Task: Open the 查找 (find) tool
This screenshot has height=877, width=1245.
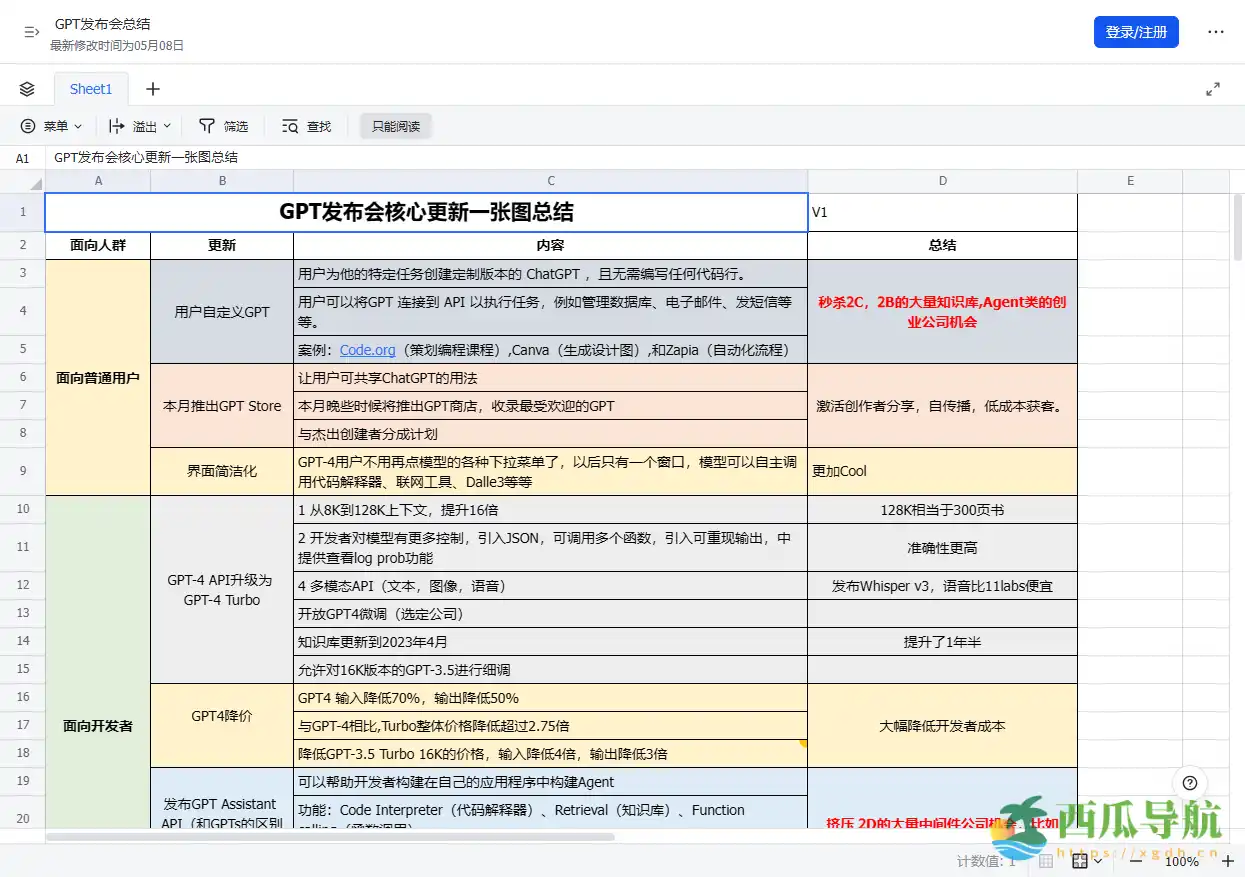Action: click(304, 126)
